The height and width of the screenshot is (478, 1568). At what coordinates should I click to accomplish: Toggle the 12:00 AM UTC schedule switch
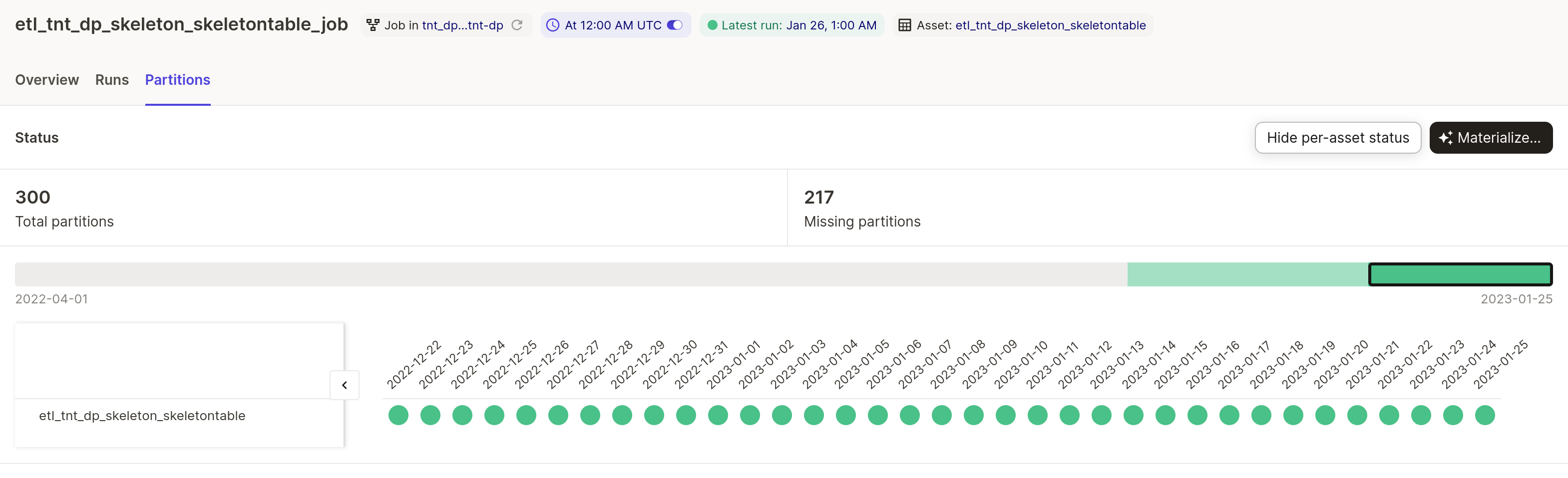point(675,25)
